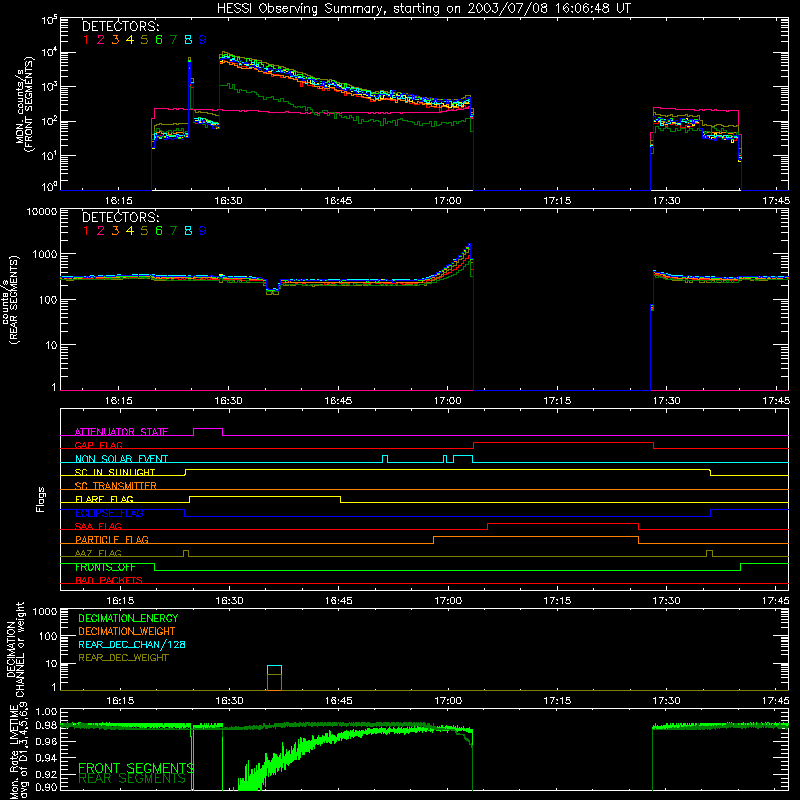
Task: Click the HESSI Observing Summary plot title
Action: (424, 9)
